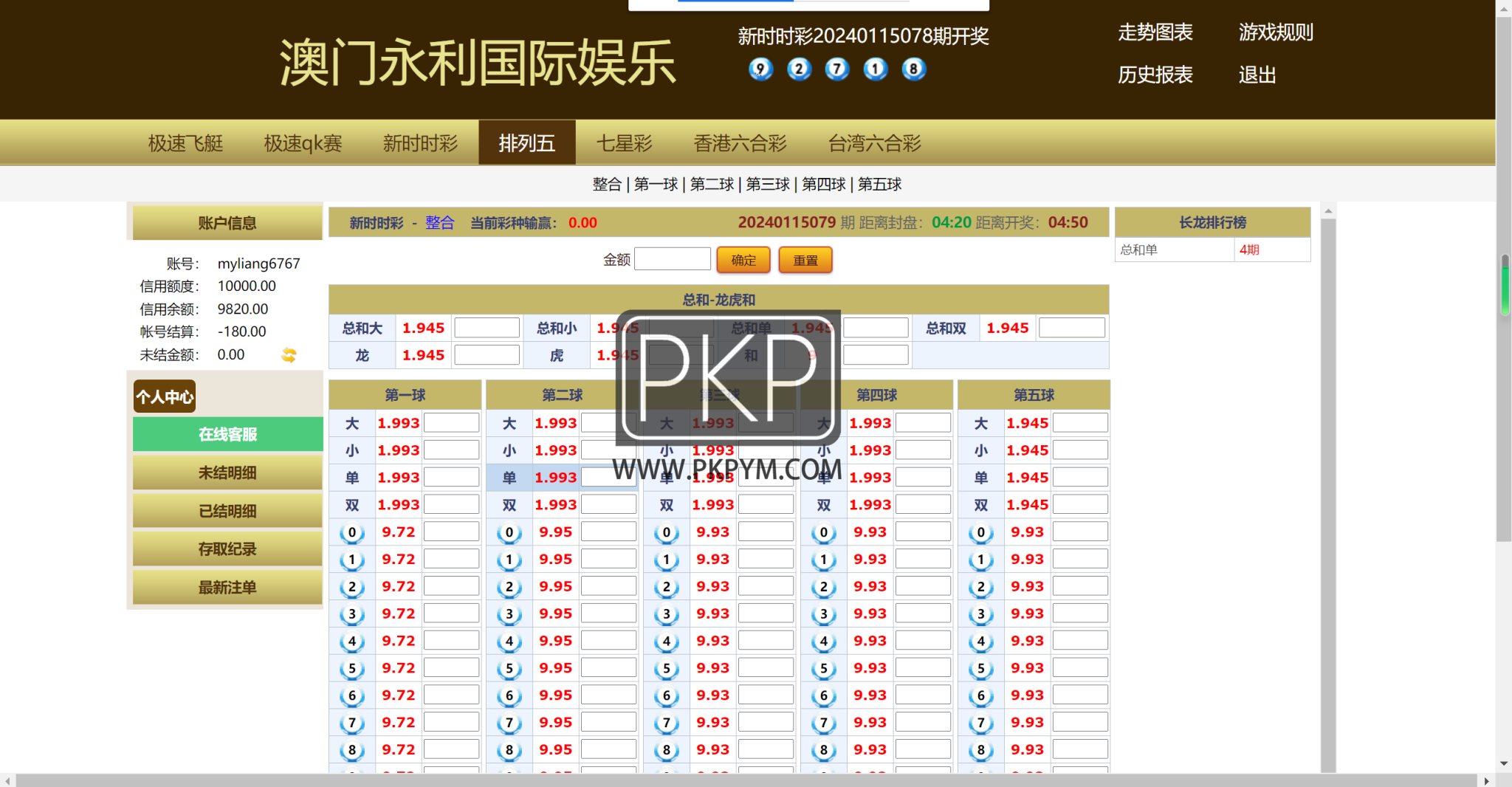Screen dimensions: 1512x787
Task: Select ball 5 icon under 第三球
Action: (667, 669)
